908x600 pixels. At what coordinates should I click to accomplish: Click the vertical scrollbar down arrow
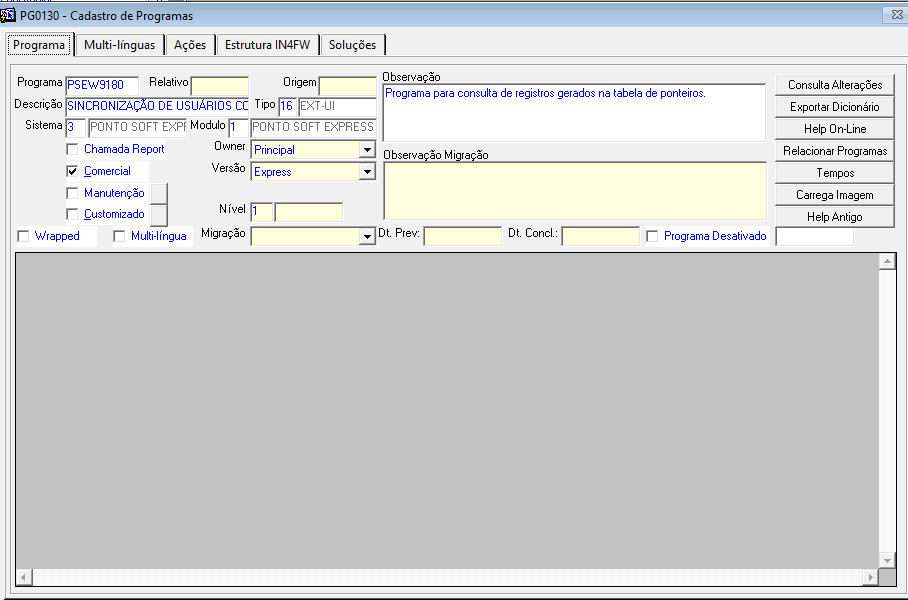click(887, 560)
